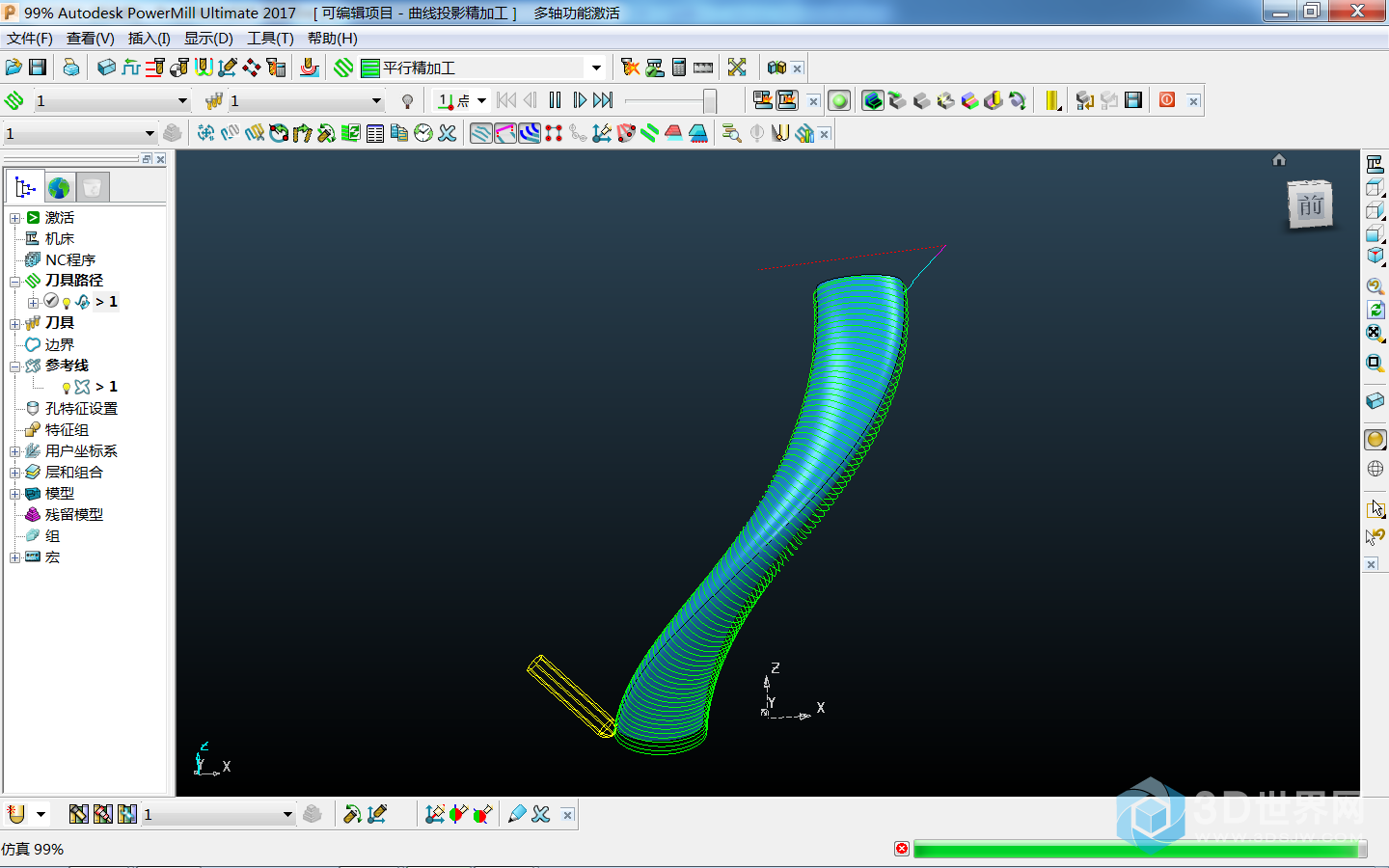1389x868 pixels.
Task: Open the 文件(F) menu
Action: click(x=30, y=39)
